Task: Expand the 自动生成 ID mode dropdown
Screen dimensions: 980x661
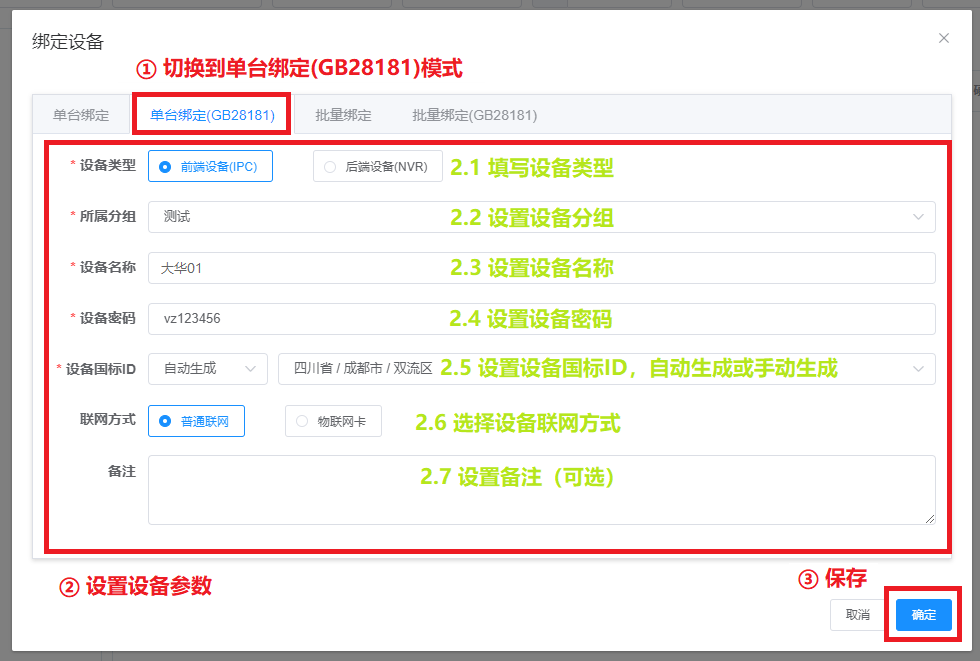Action: 208,369
